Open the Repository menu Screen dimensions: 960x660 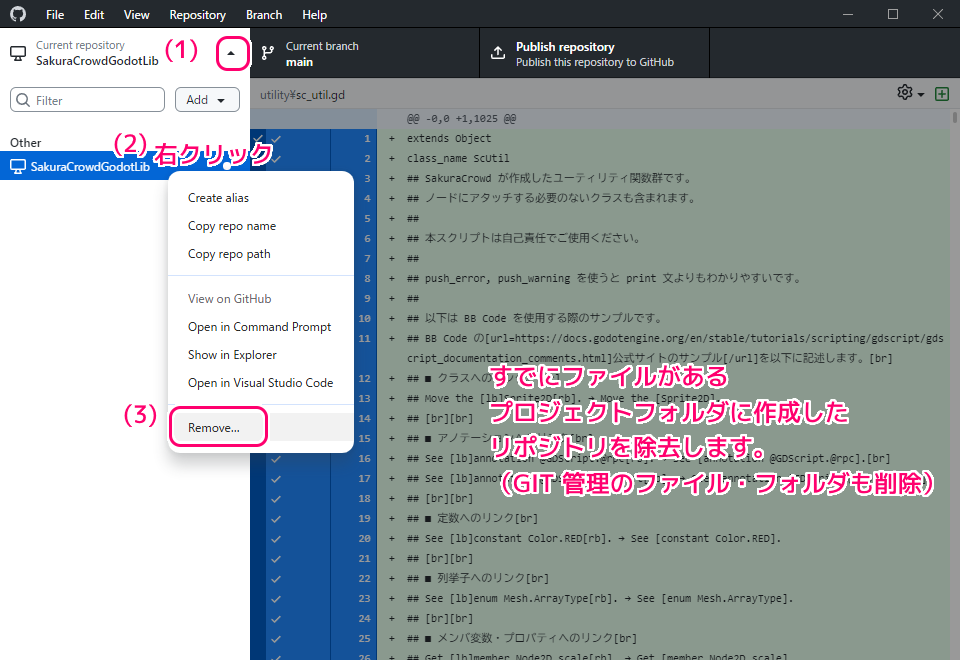(198, 15)
